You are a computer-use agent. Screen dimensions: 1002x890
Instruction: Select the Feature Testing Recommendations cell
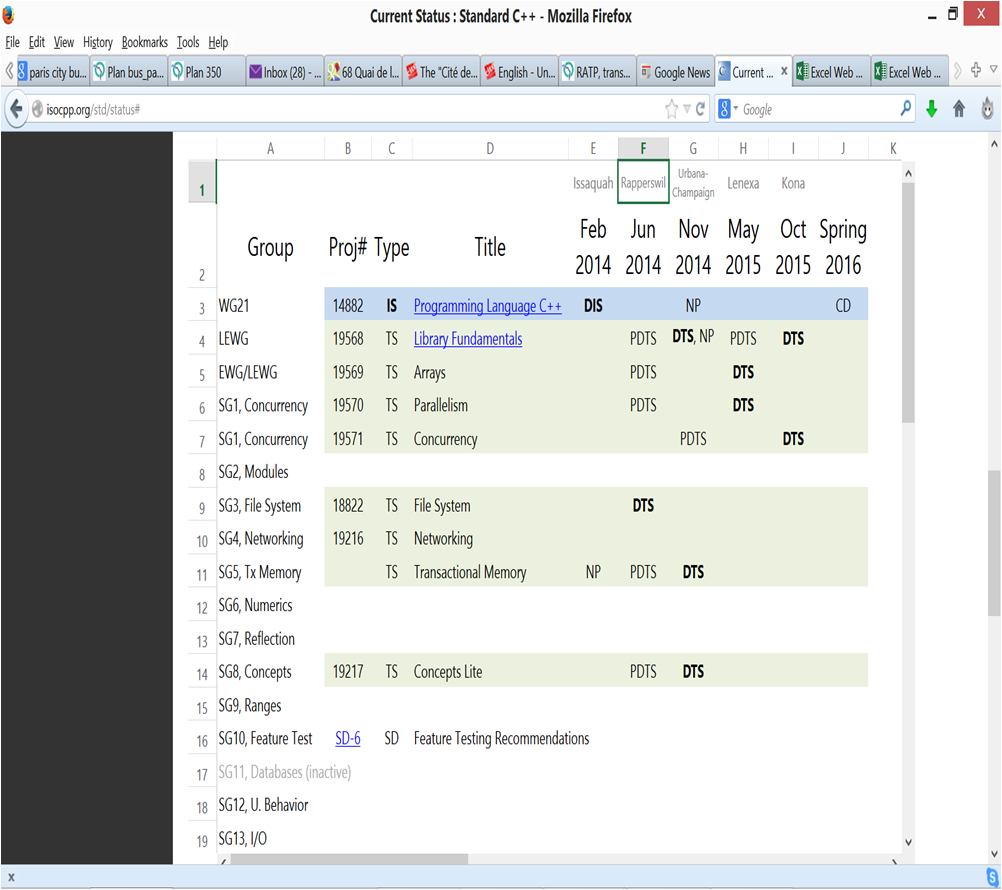pyautogui.click(x=501, y=739)
